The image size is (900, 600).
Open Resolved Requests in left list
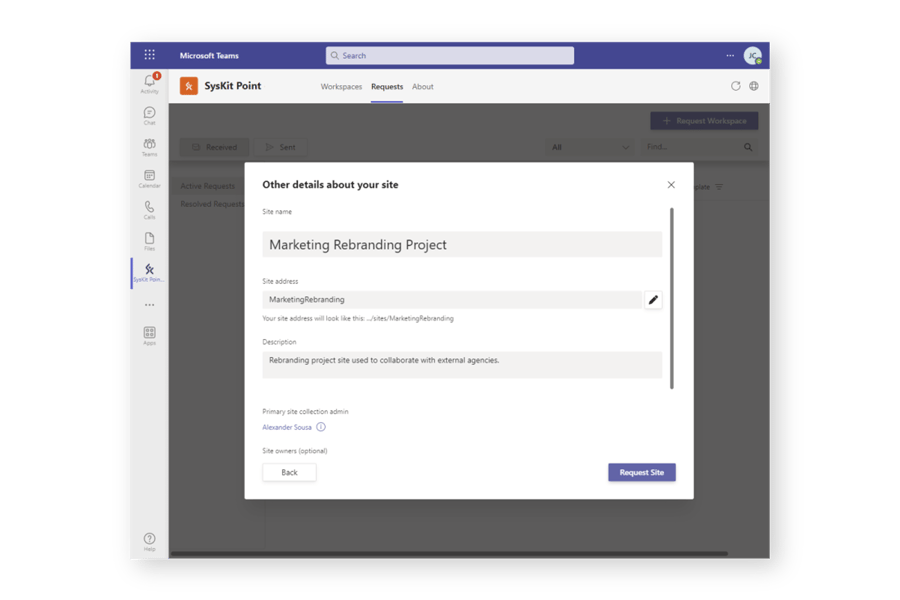point(211,204)
